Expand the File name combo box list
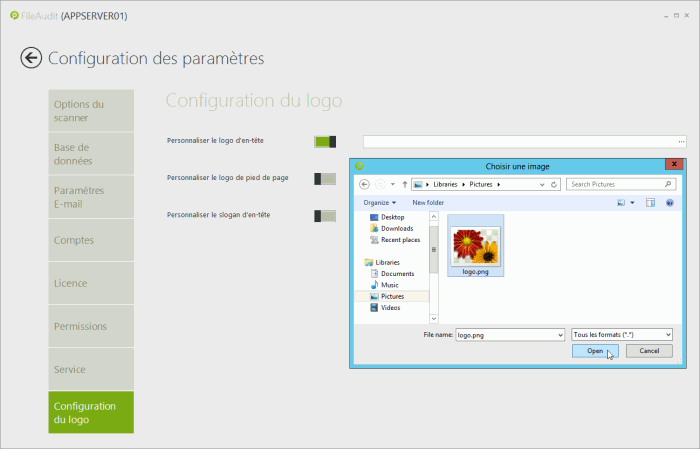 coord(559,334)
